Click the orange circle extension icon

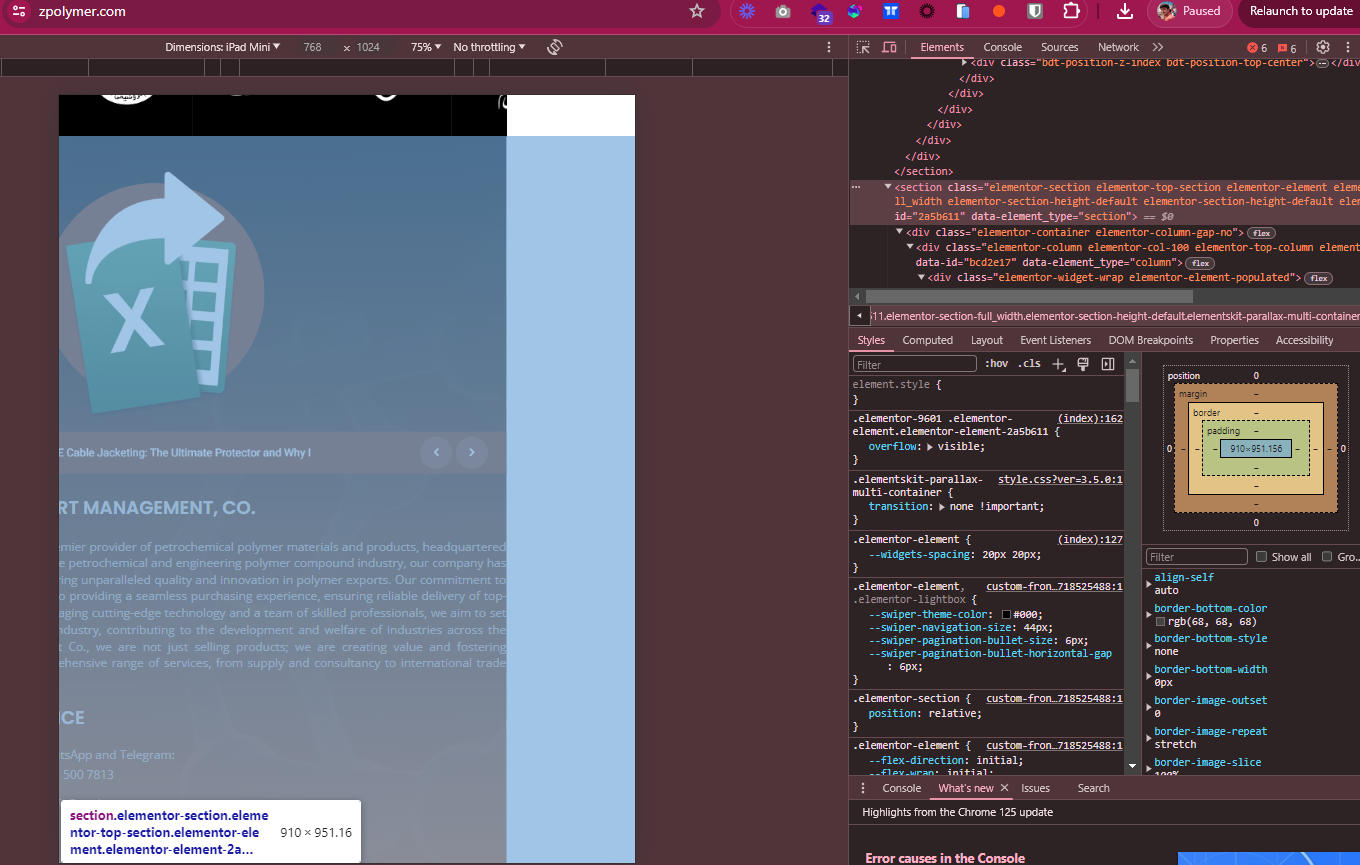[998, 11]
